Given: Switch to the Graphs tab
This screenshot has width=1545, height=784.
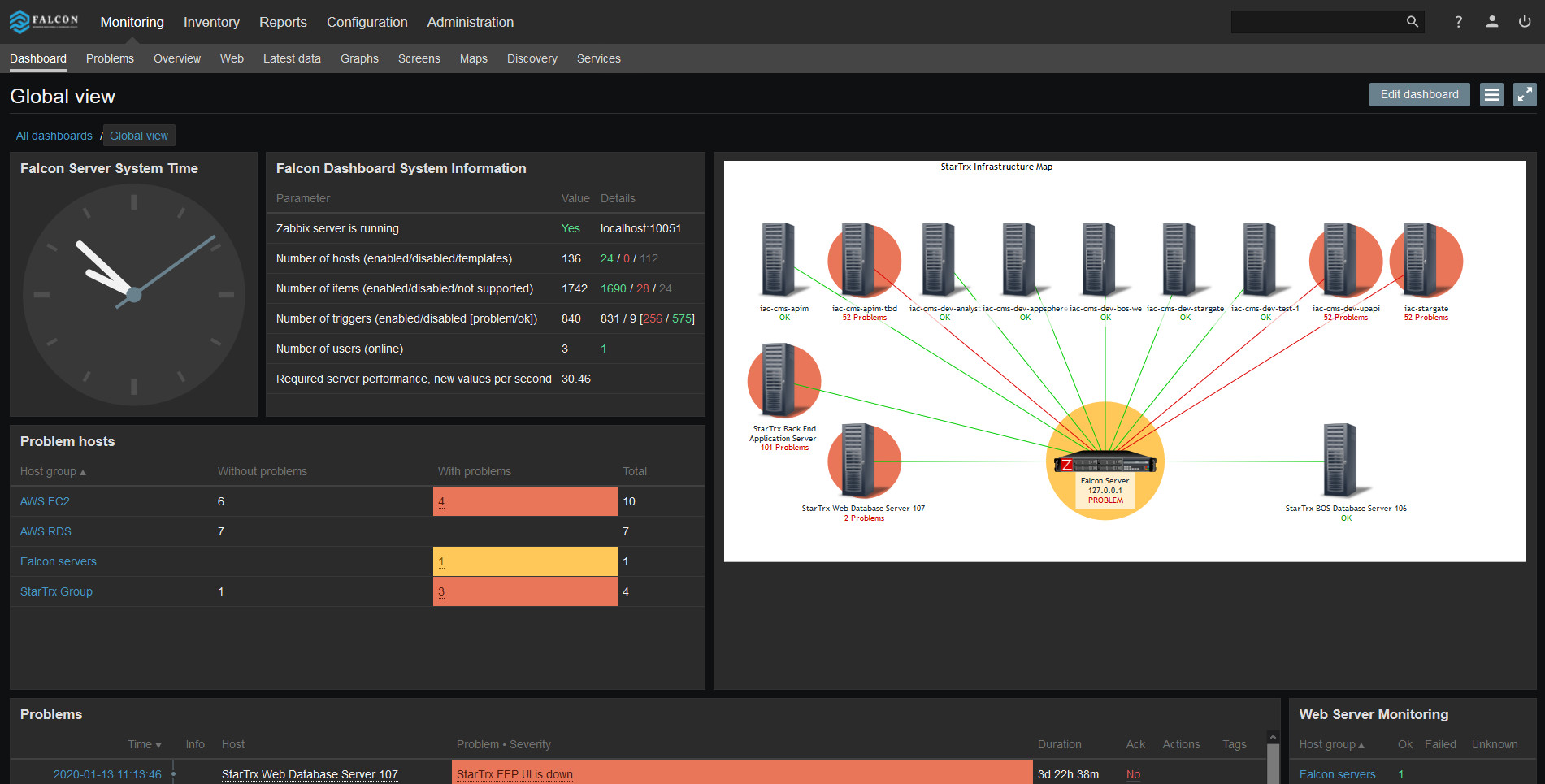Looking at the screenshot, I should pyautogui.click(x=359, y=58).
